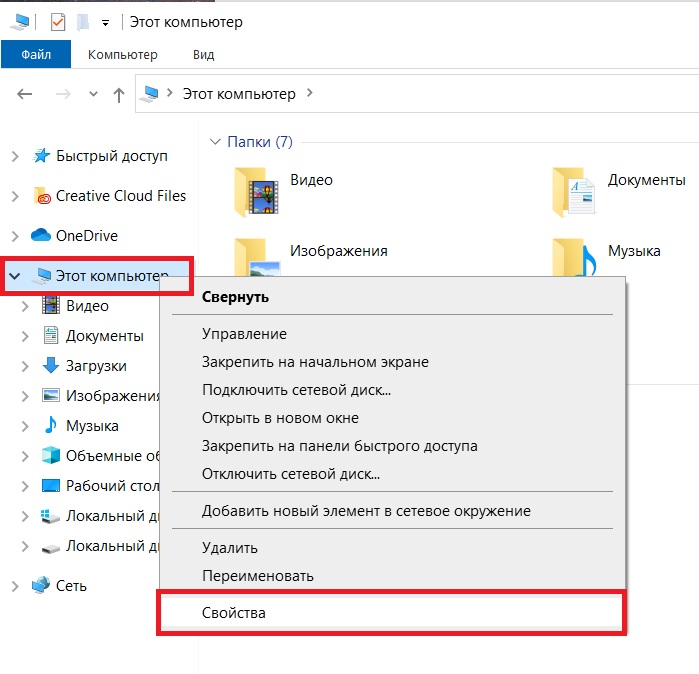Open quick access toolbar customize dropdown arrow
Viewport: 699px width, 674px height.
105,23
